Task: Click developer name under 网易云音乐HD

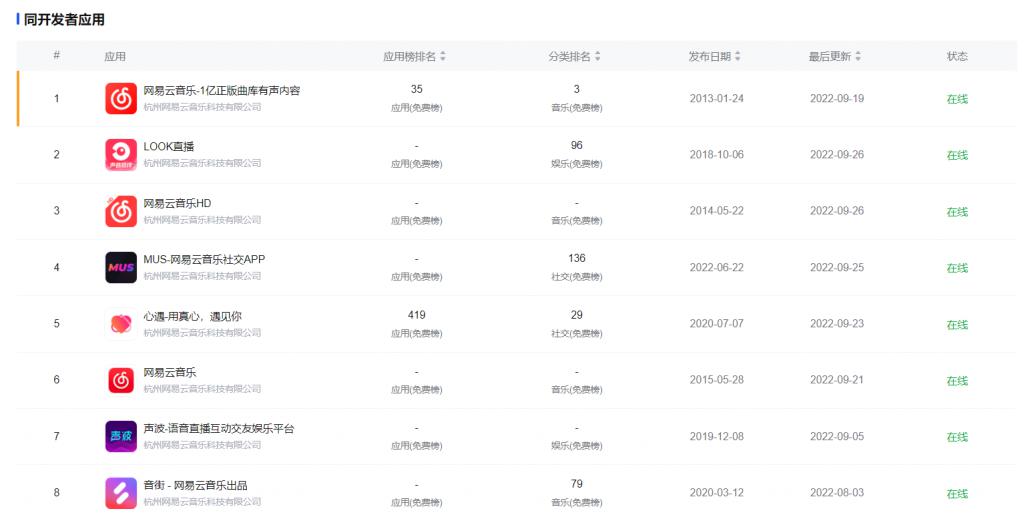Action: 202,220
